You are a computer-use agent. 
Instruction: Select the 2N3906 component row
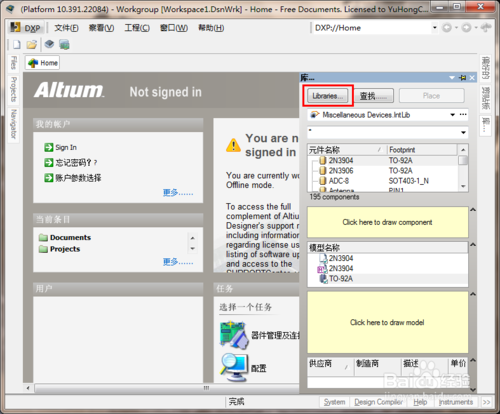(x=383, y=171)
